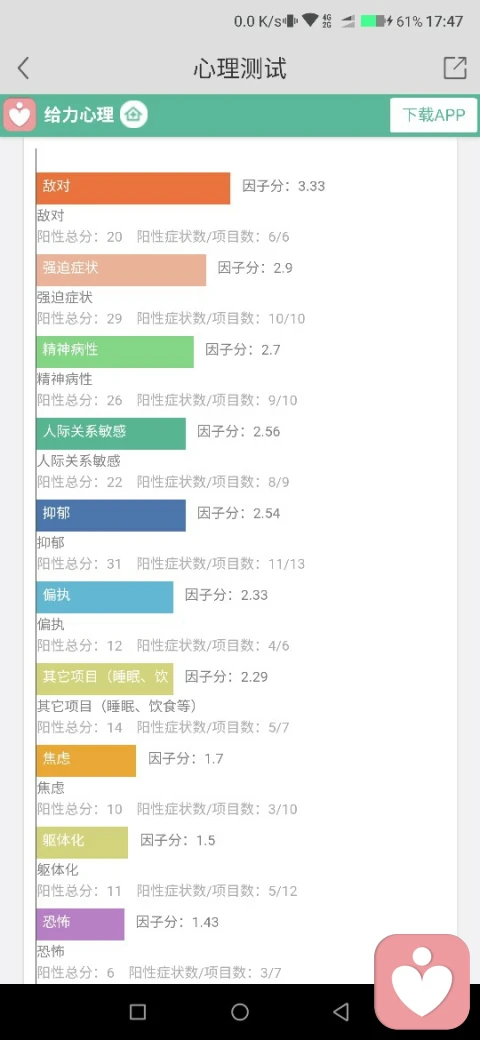Select the orange 敌对 bar
Screen dimensions: 480x1040
pos(133,188)
